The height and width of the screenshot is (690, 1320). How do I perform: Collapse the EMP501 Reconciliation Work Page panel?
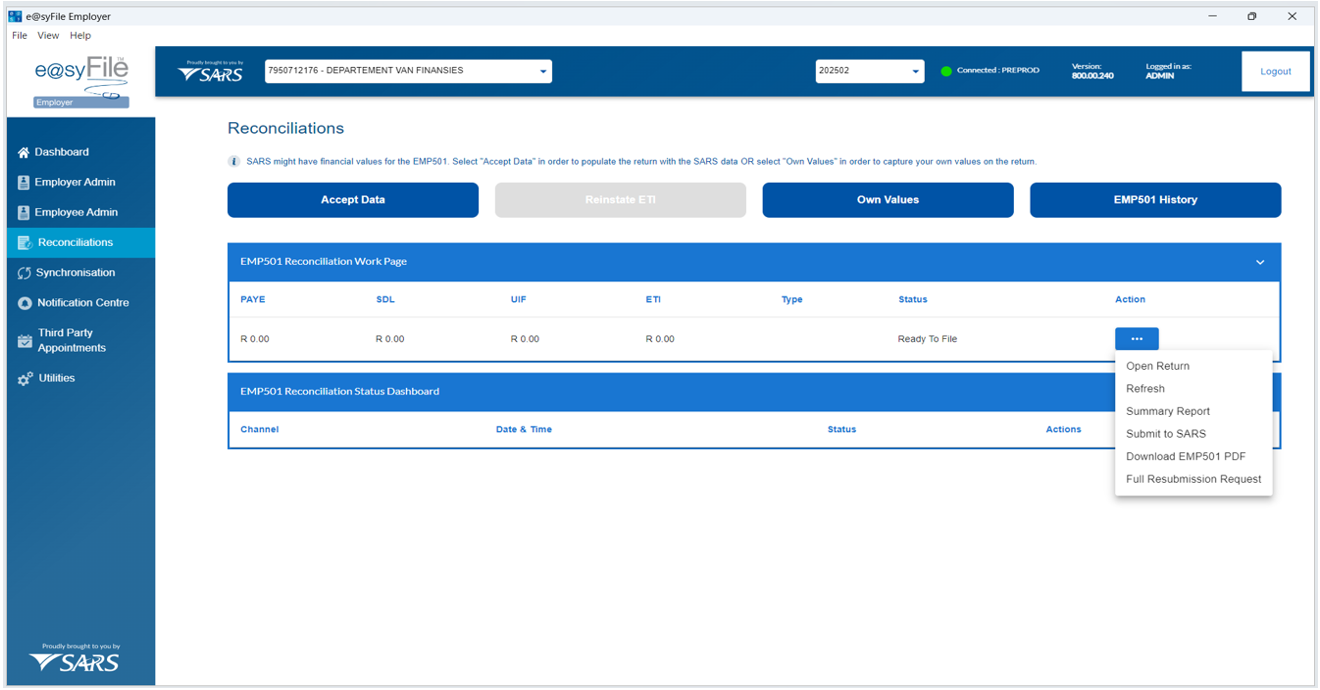point(1260,263)
